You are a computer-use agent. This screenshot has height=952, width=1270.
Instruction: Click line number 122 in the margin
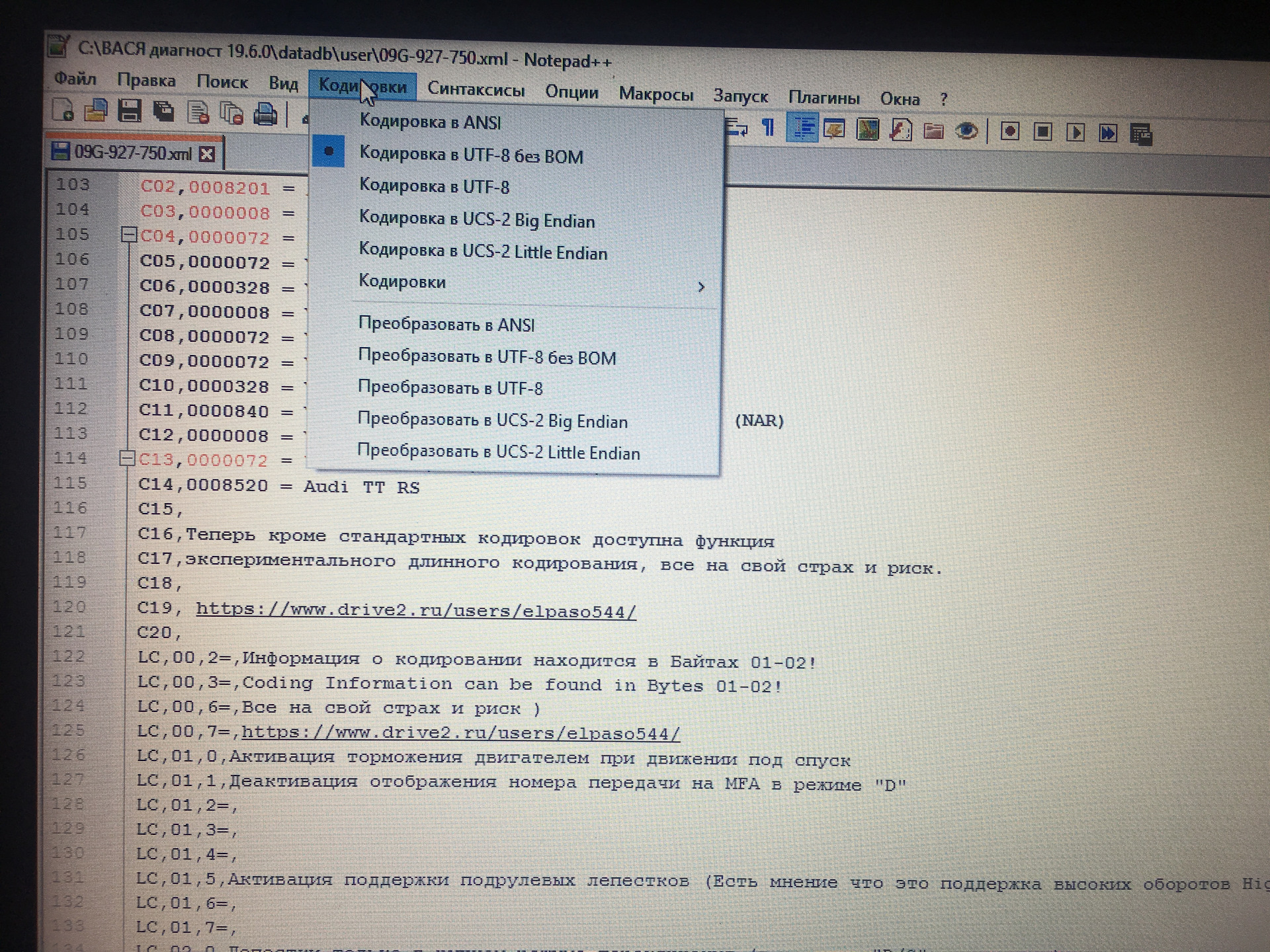(x=69, y=656)
